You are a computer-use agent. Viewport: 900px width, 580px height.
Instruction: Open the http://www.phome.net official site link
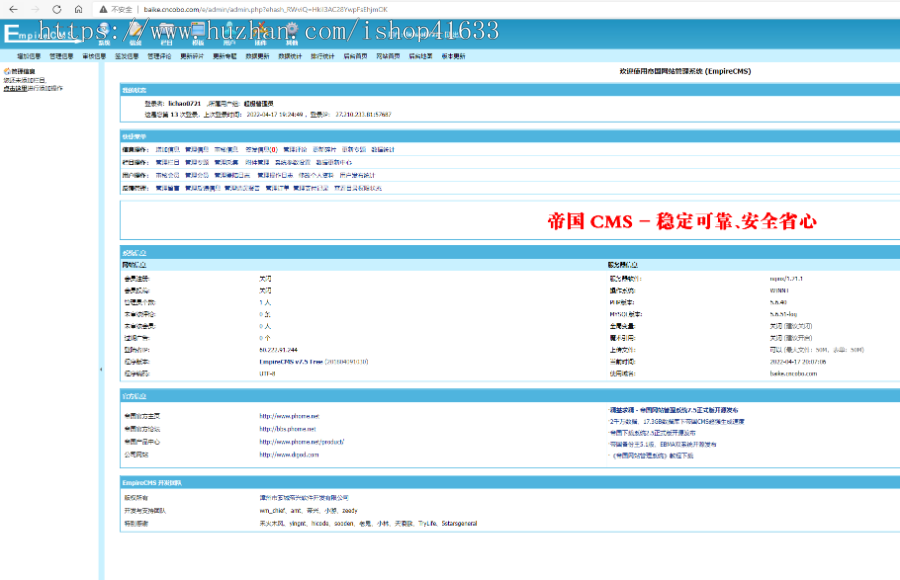tap(289, 415)
